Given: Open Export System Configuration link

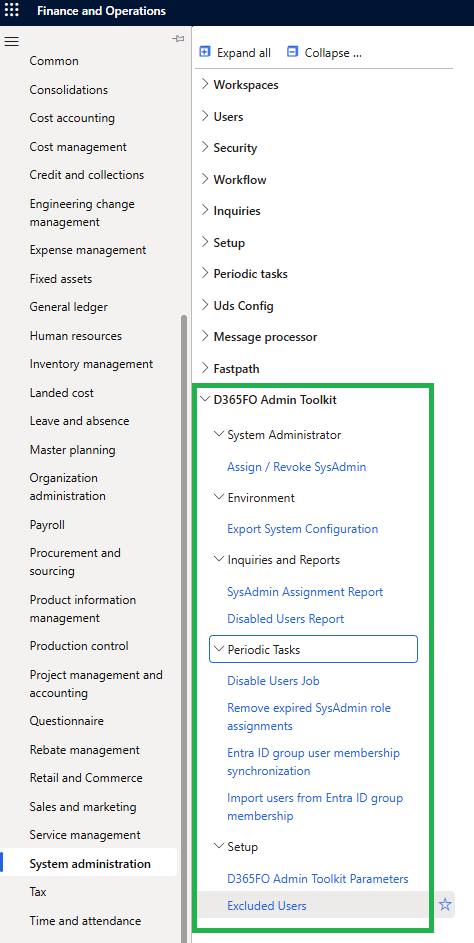Looking at the screenshot, I should pos(303,529).
